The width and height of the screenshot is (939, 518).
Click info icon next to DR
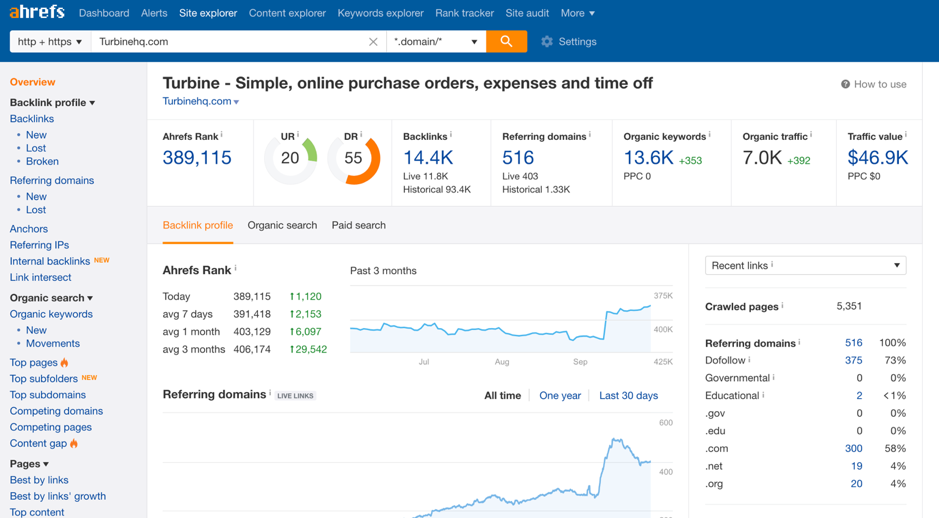361,134
